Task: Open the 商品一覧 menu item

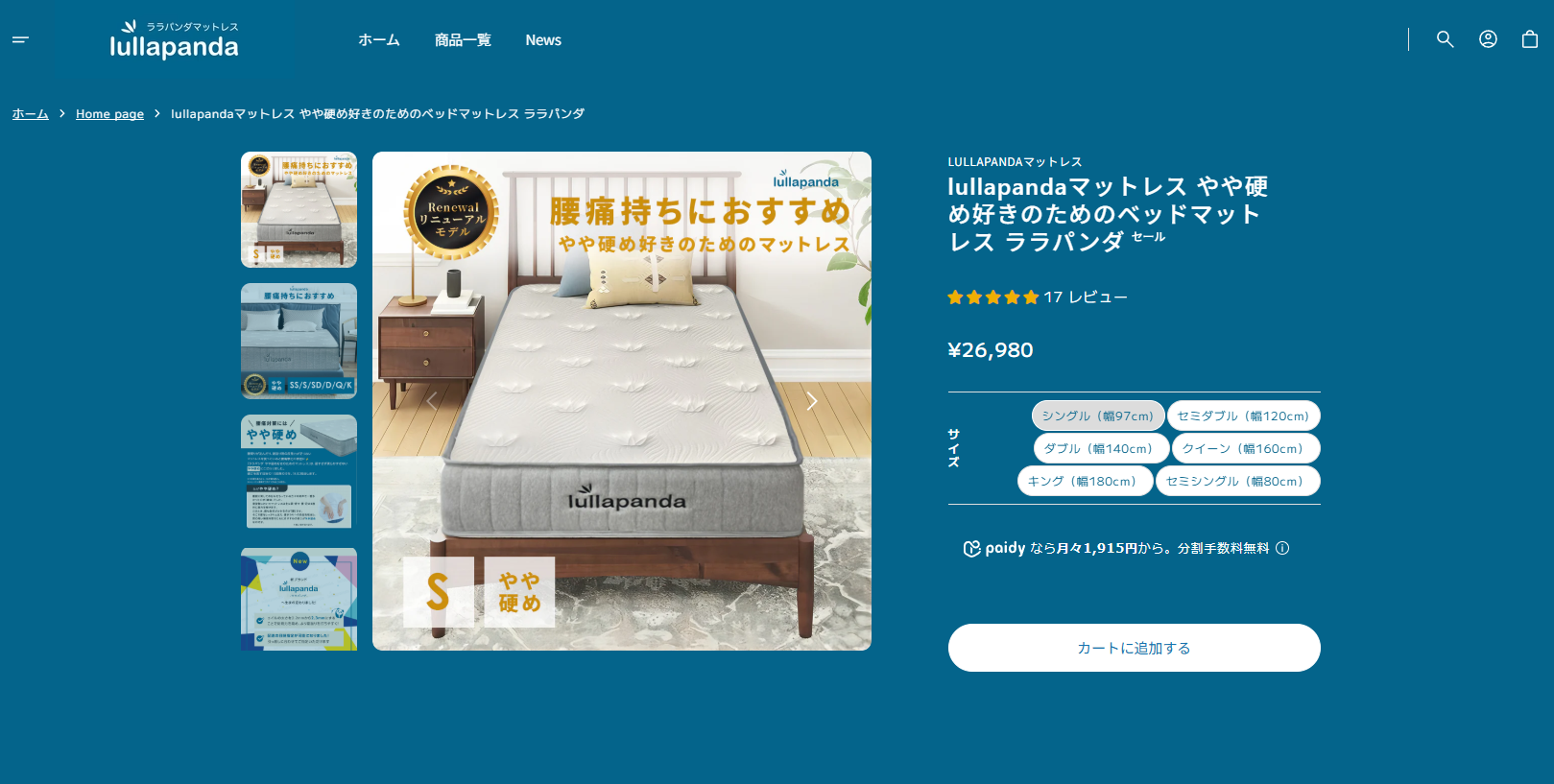Action: point(463,40)
